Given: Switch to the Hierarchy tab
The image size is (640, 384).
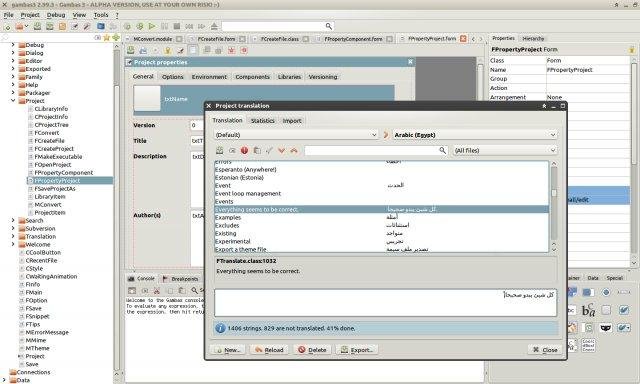Looking at the screenshot, I should [533, 38].
